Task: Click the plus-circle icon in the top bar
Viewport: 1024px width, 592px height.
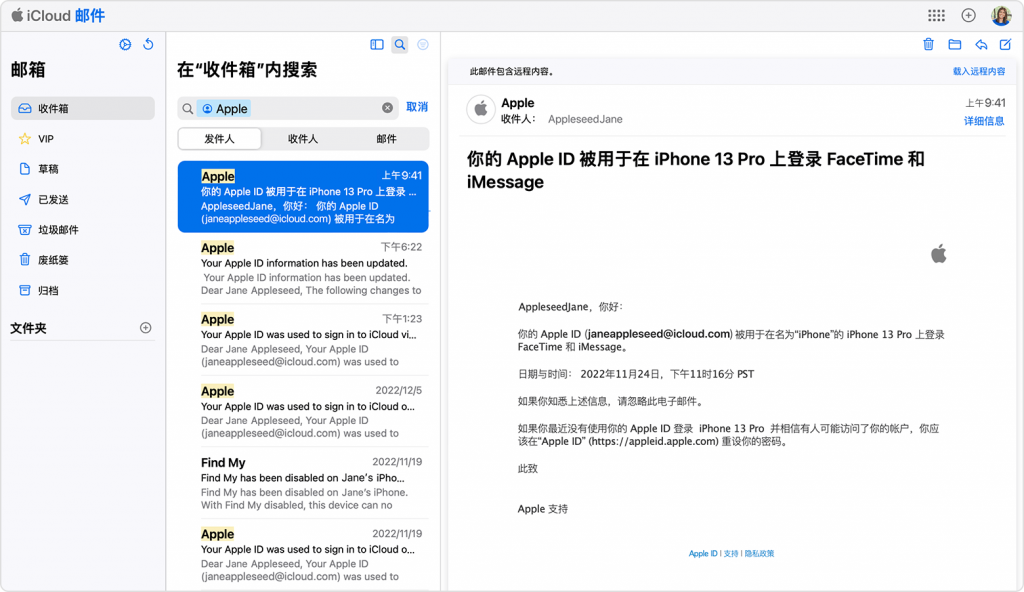Action: [968, 15]
